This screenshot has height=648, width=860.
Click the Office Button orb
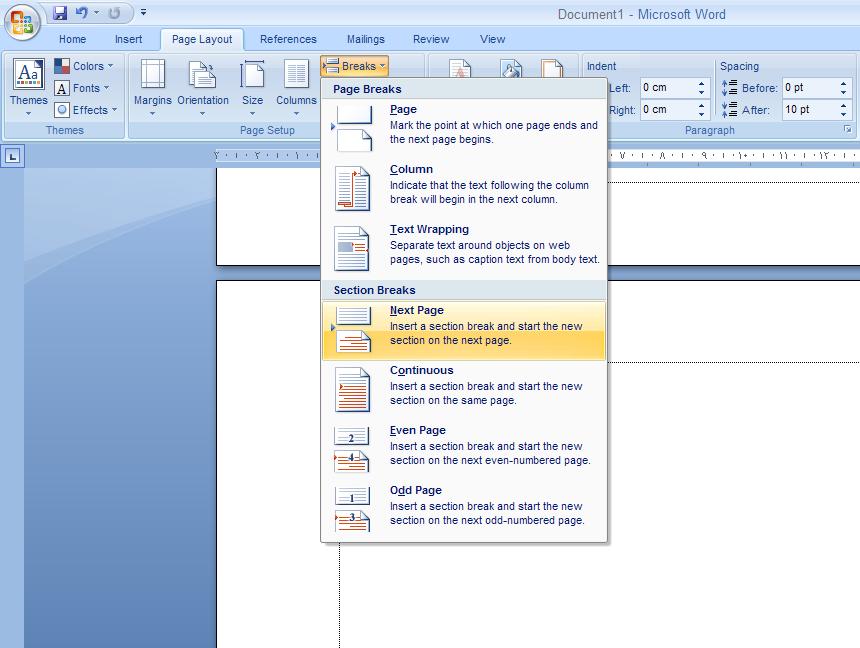pyautogui.click(x=22, y=23)
